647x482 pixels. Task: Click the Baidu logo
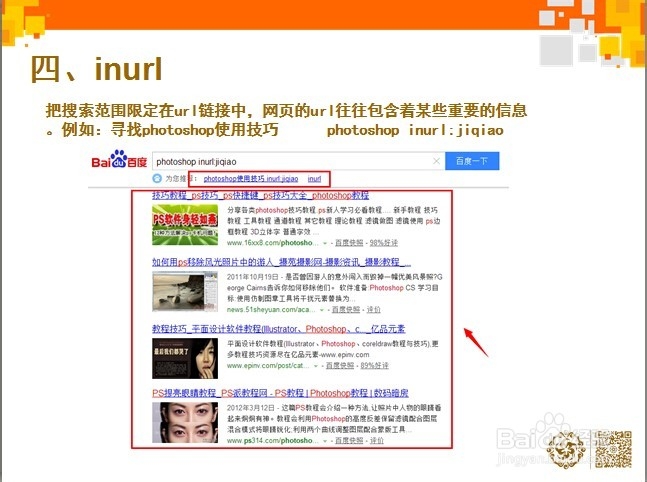(x=119, y=160)
